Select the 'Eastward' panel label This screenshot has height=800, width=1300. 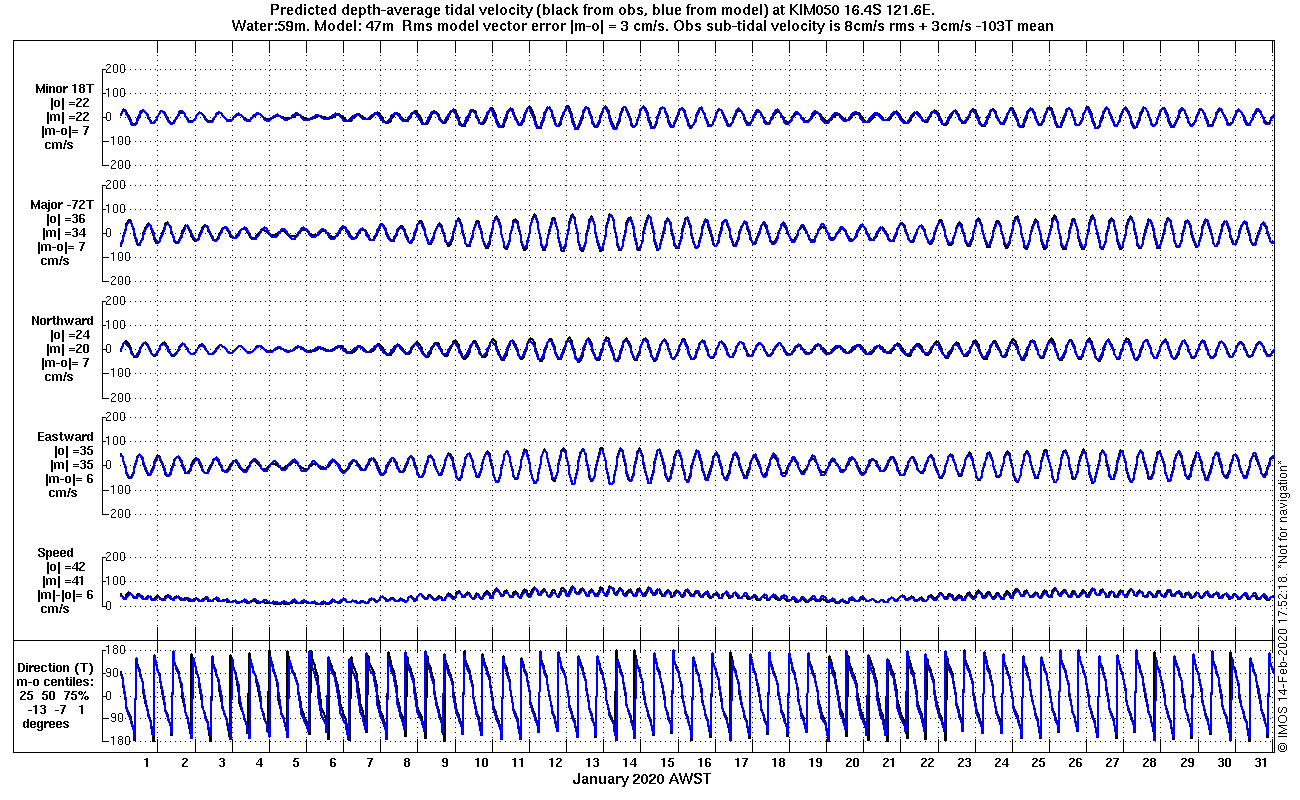pyautogui.click(x=66, y=437)
